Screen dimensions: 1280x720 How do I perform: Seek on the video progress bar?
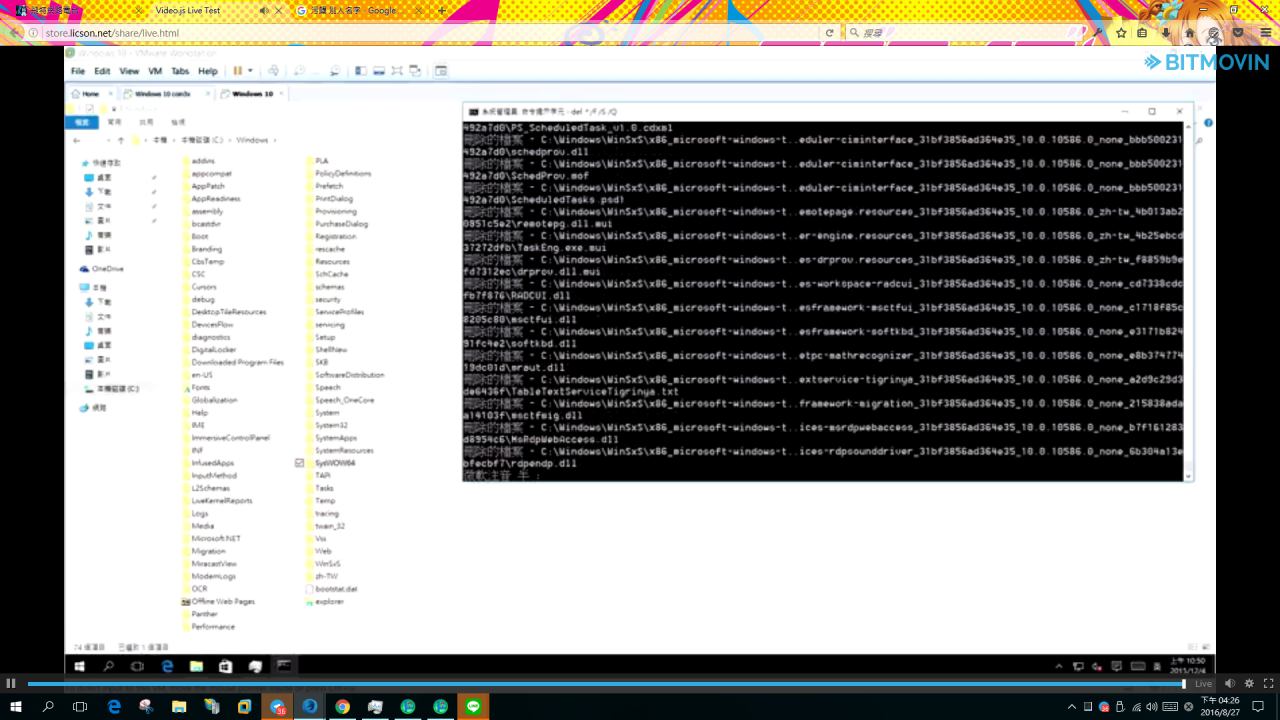[600, 684]
